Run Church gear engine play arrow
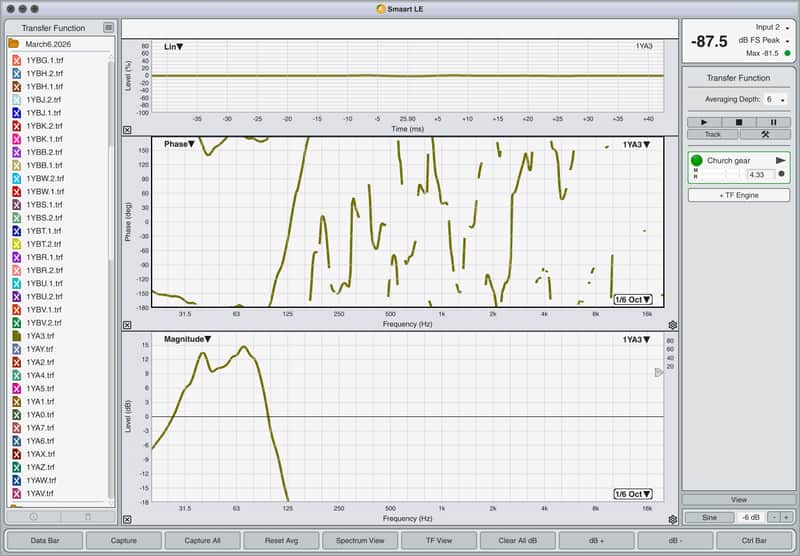 780,160
